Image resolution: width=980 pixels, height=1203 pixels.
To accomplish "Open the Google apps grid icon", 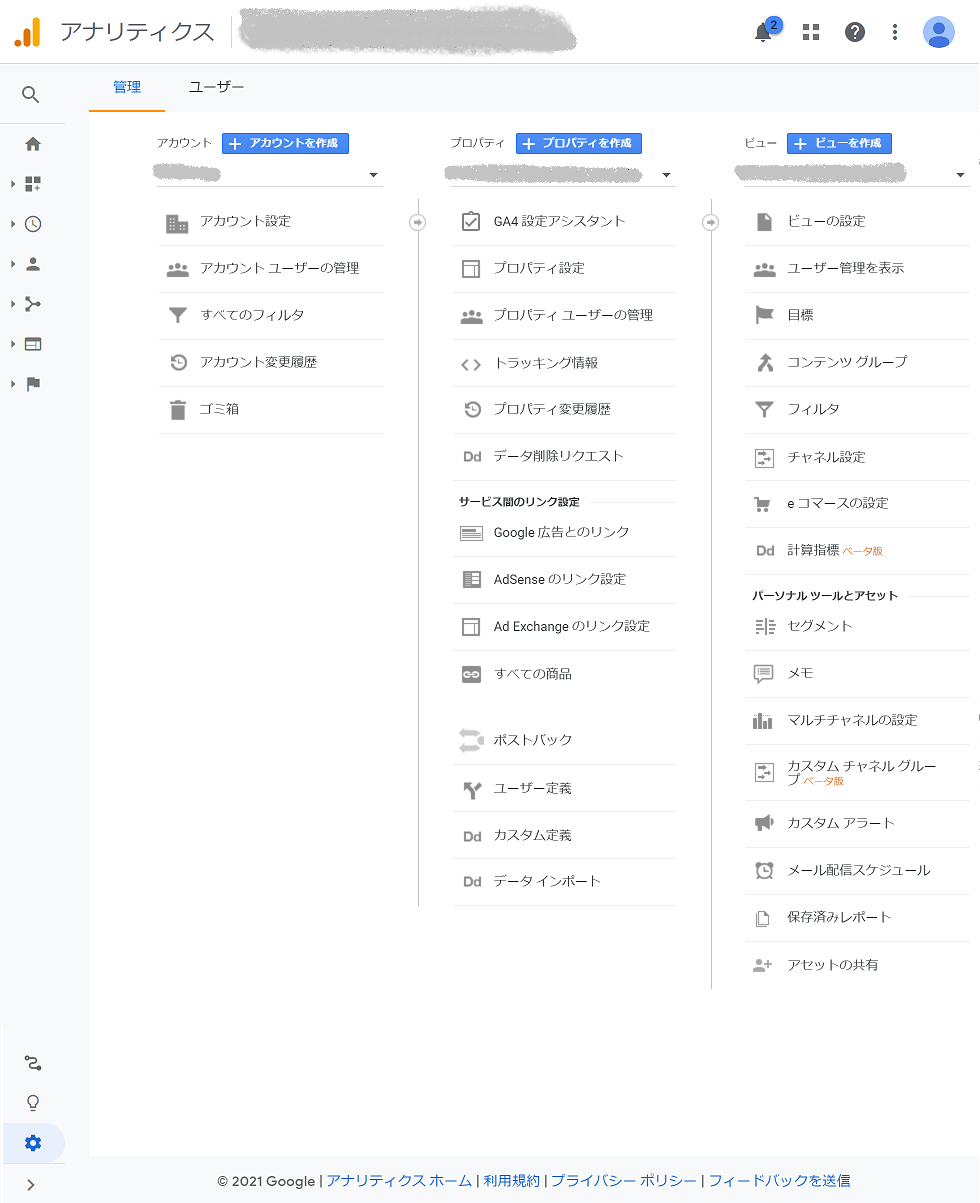I will pyautogui.click(x=811, y=32).
